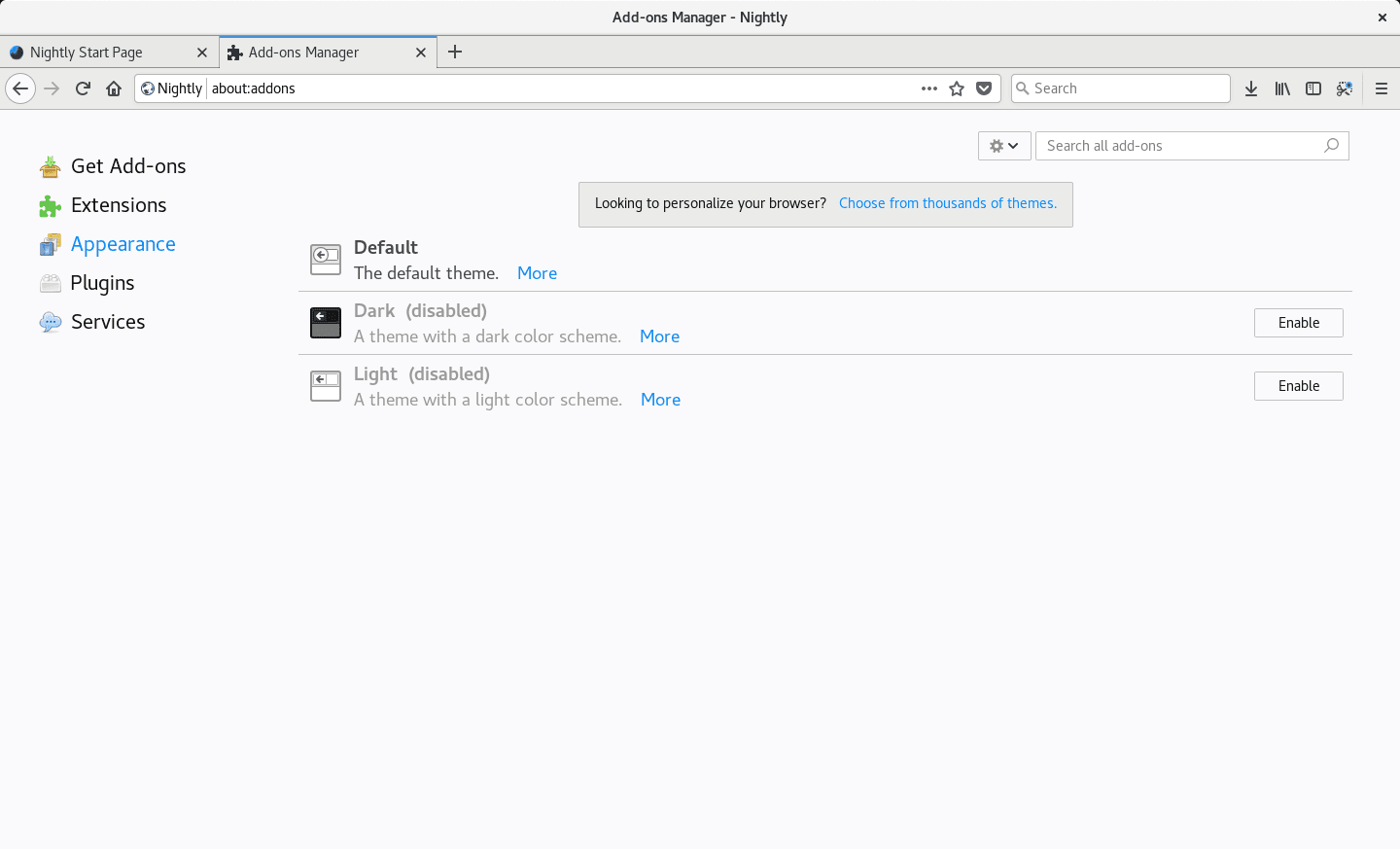Click the browser Search field

click(x=1121, y=88)
